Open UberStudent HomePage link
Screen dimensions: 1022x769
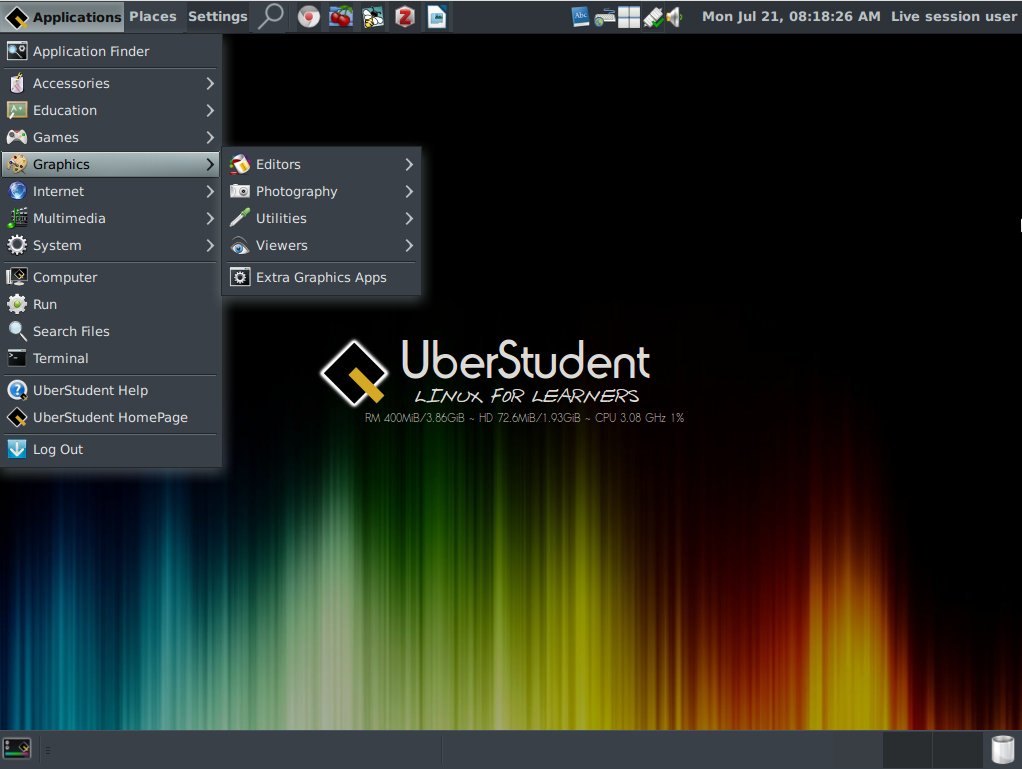110,417
